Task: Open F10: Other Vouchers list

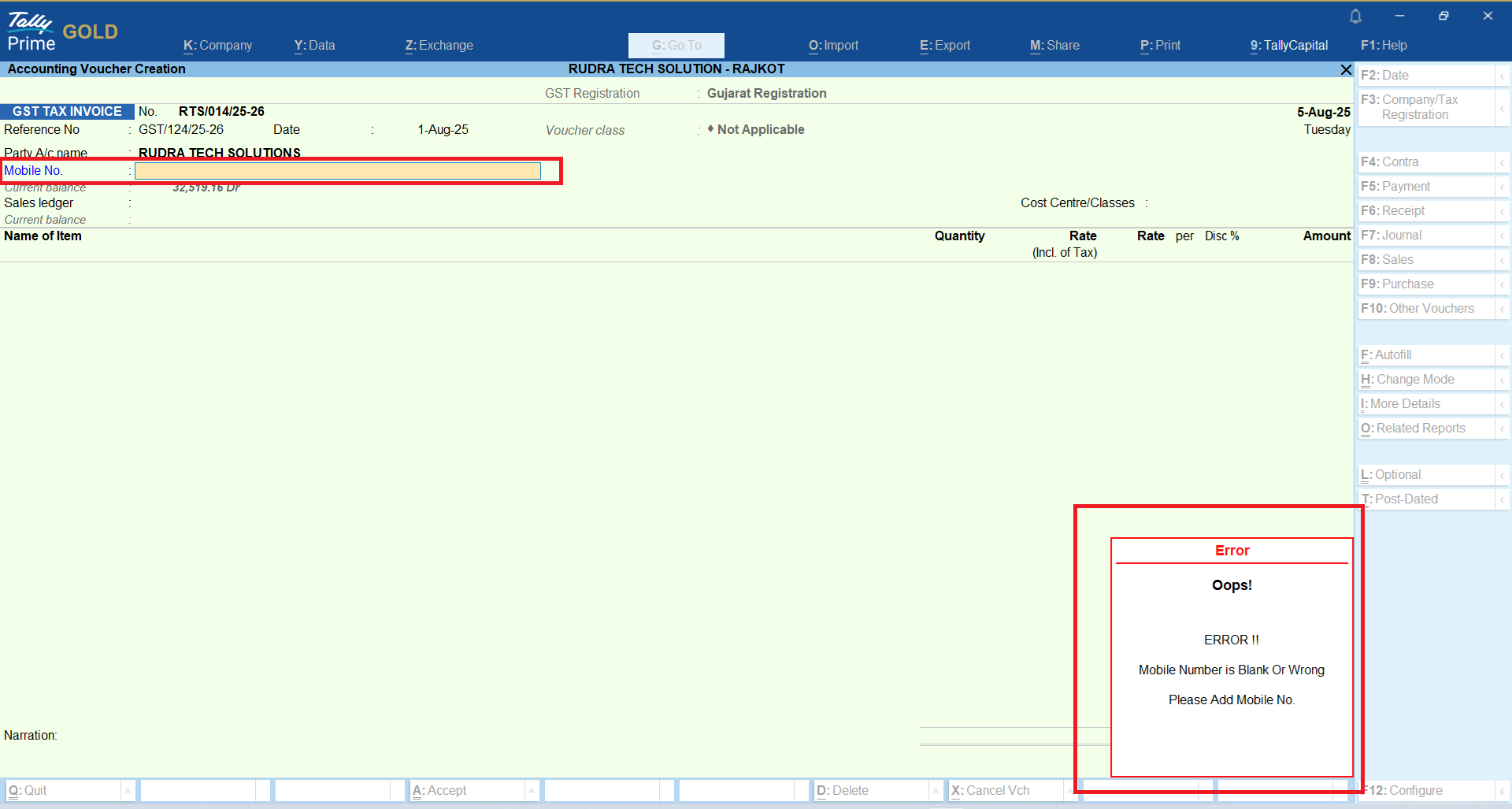Action: 1425,309
